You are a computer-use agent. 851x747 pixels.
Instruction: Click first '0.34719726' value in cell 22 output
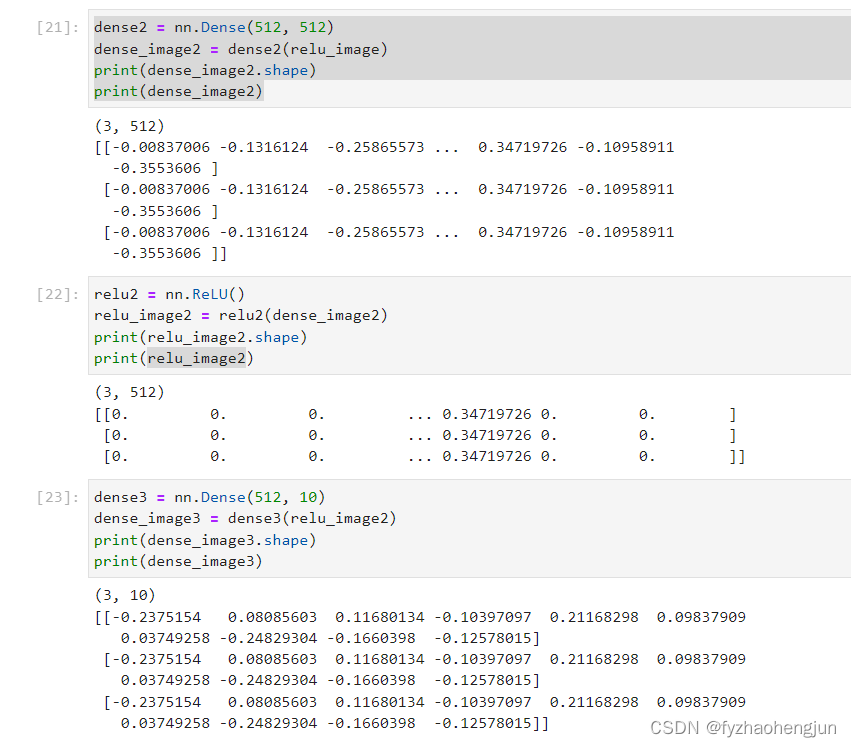pos(487,414)
